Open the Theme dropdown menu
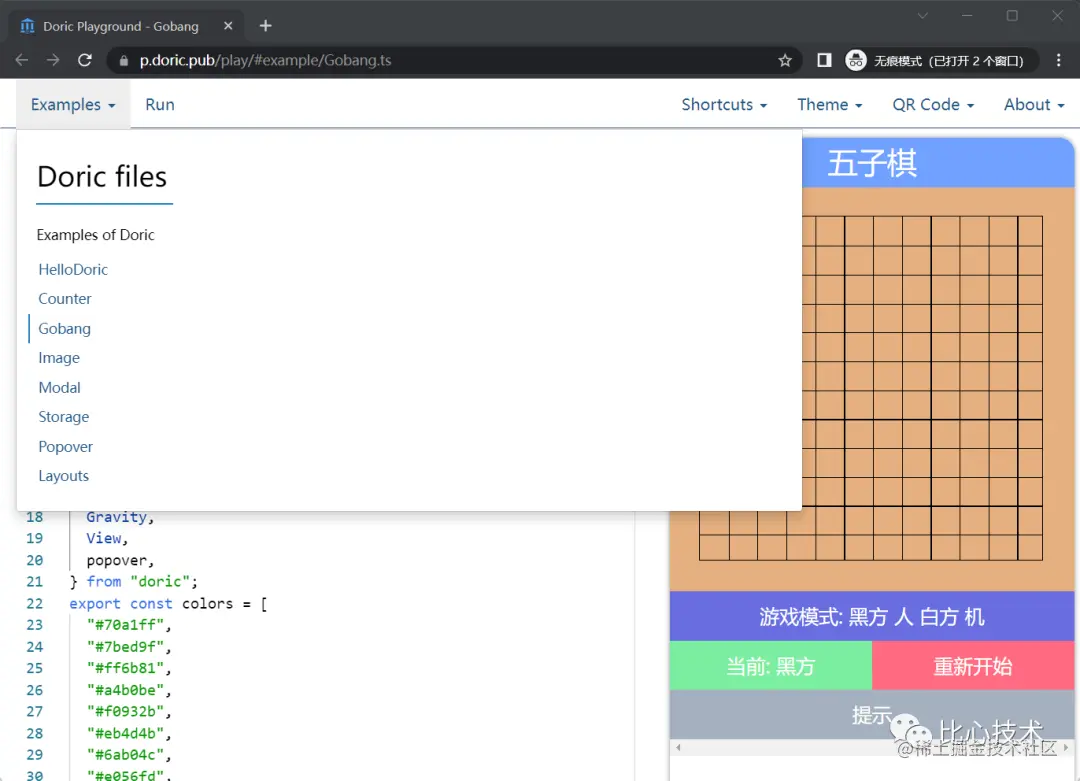The image size is (1080, 781). click(x=829, y=105)
